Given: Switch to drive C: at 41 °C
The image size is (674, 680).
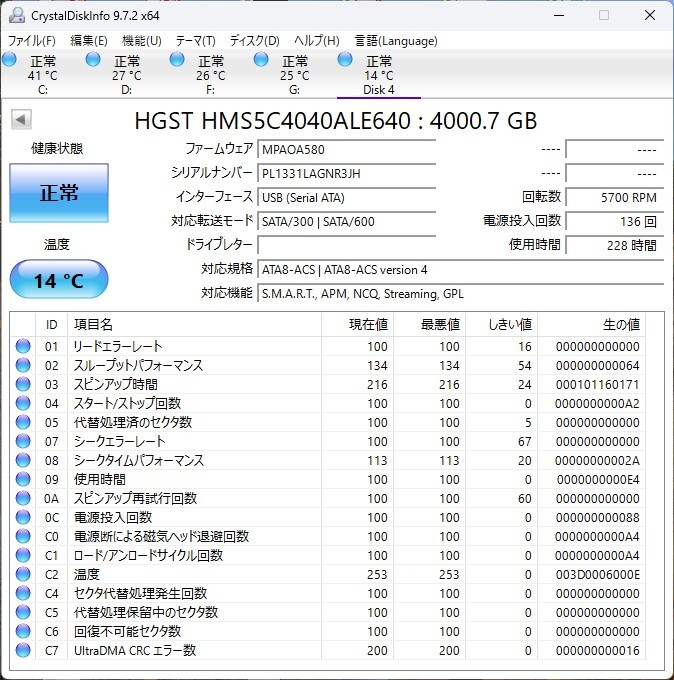Looking at the screenshot, I should (x=43, y=75).
